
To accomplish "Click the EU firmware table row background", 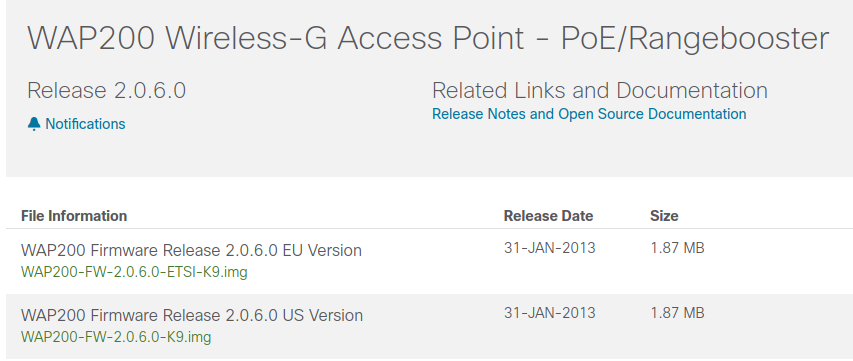I will point(429,262).
